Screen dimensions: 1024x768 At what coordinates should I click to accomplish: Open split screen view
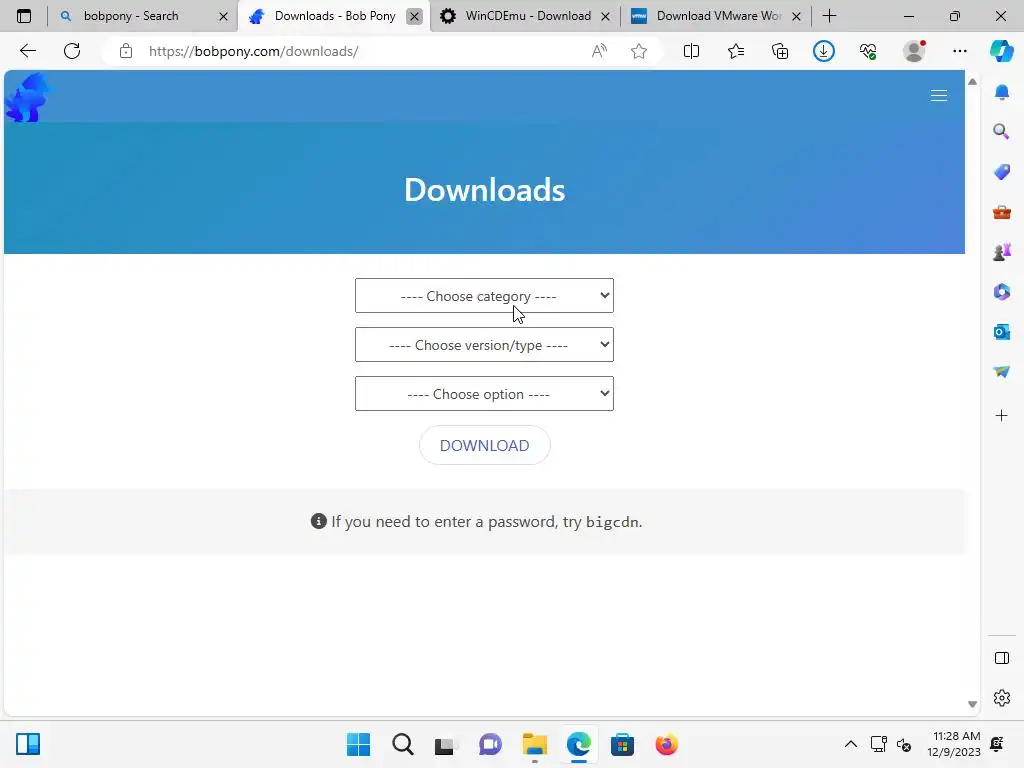pyautogui.click(x=691, y=51)
